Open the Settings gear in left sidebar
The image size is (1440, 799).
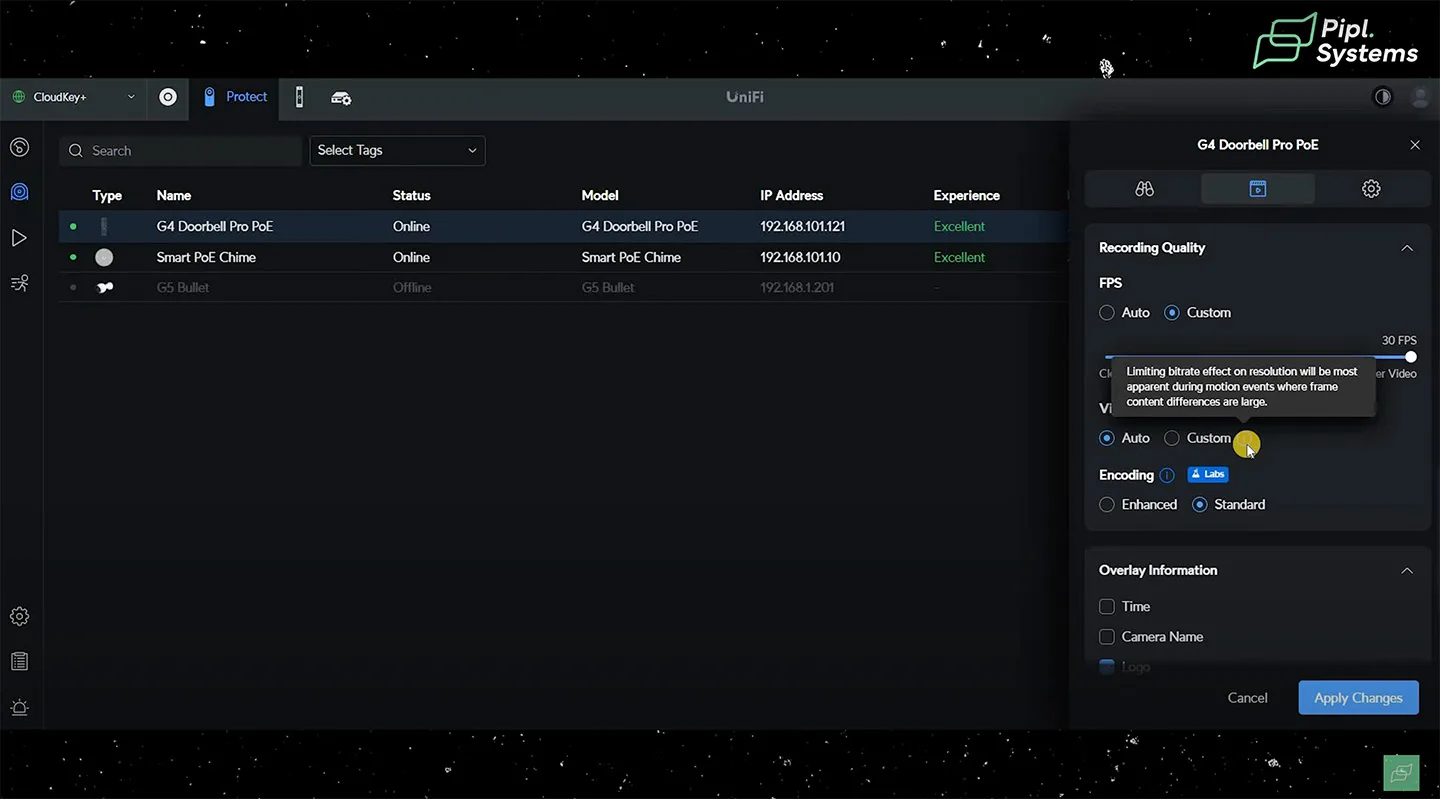point(19,616)
